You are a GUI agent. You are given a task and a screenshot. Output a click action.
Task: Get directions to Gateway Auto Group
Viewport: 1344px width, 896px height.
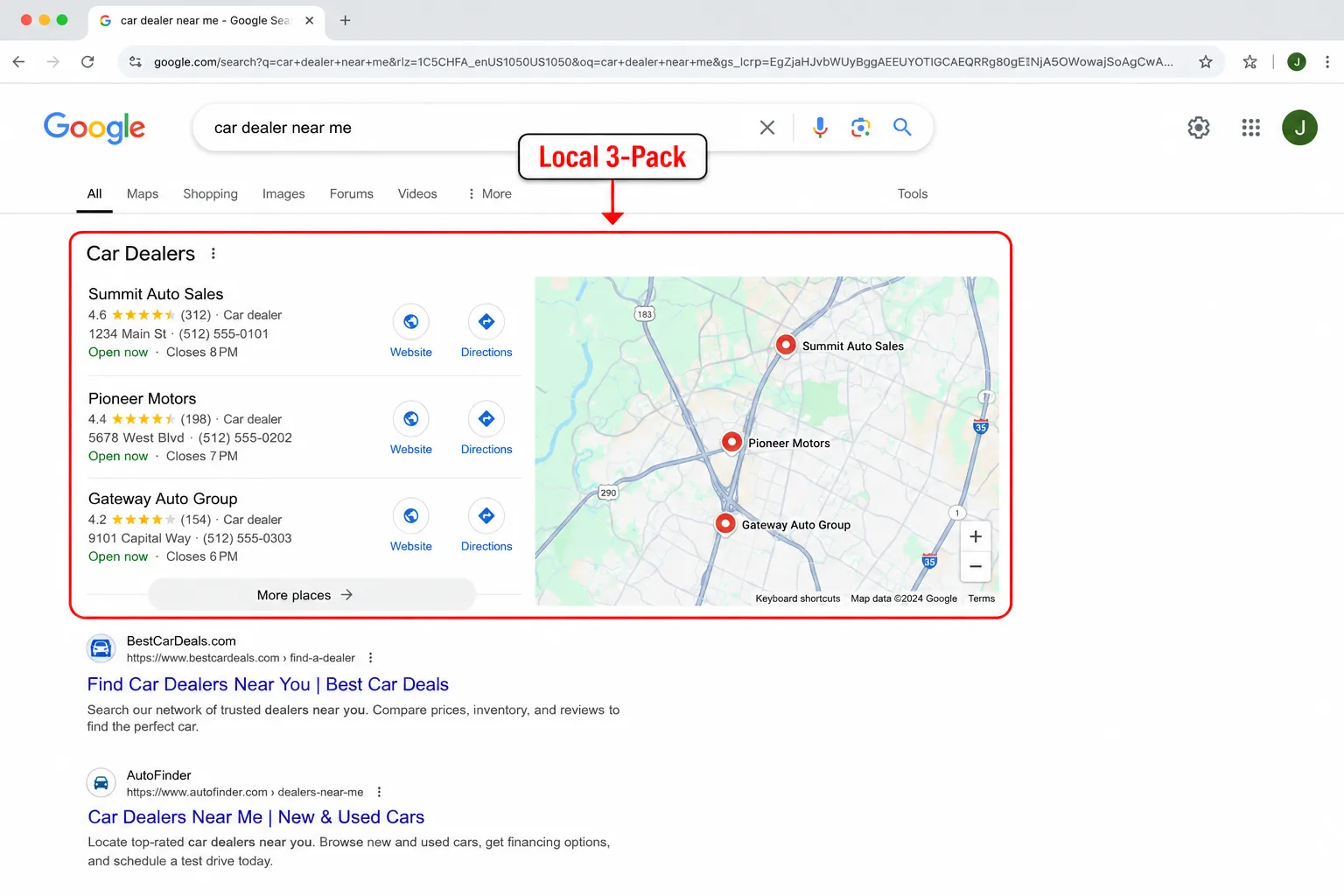click(486, 516)
